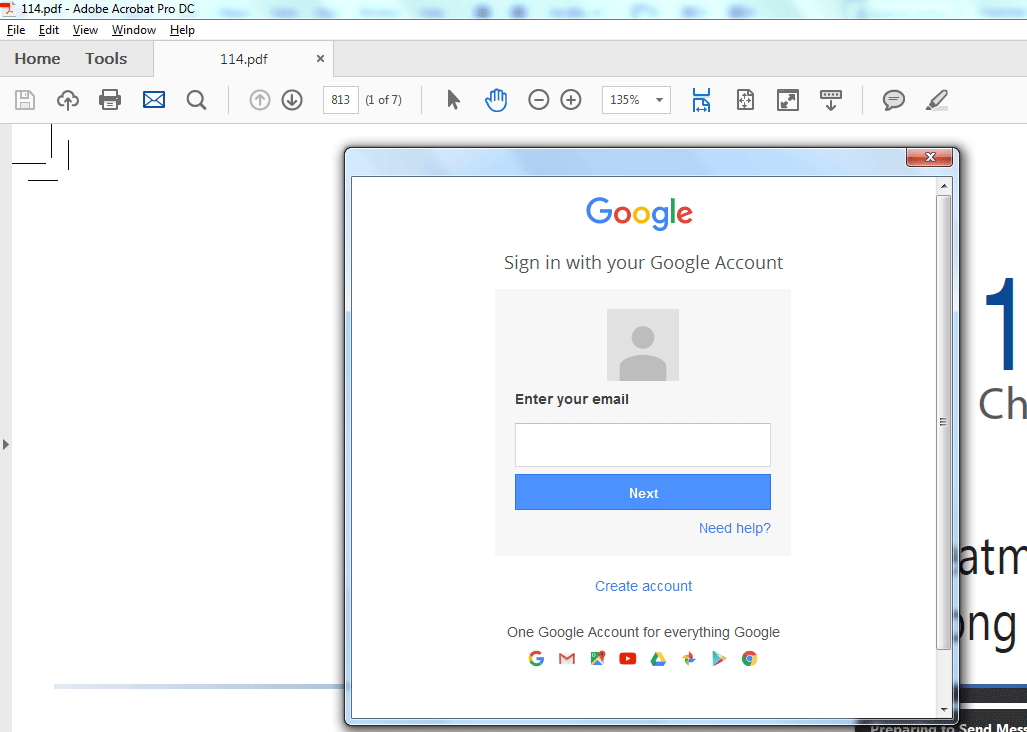Activate the Hand pan tool
Screen dimensions: 1027x732
[x=496, y=100]
